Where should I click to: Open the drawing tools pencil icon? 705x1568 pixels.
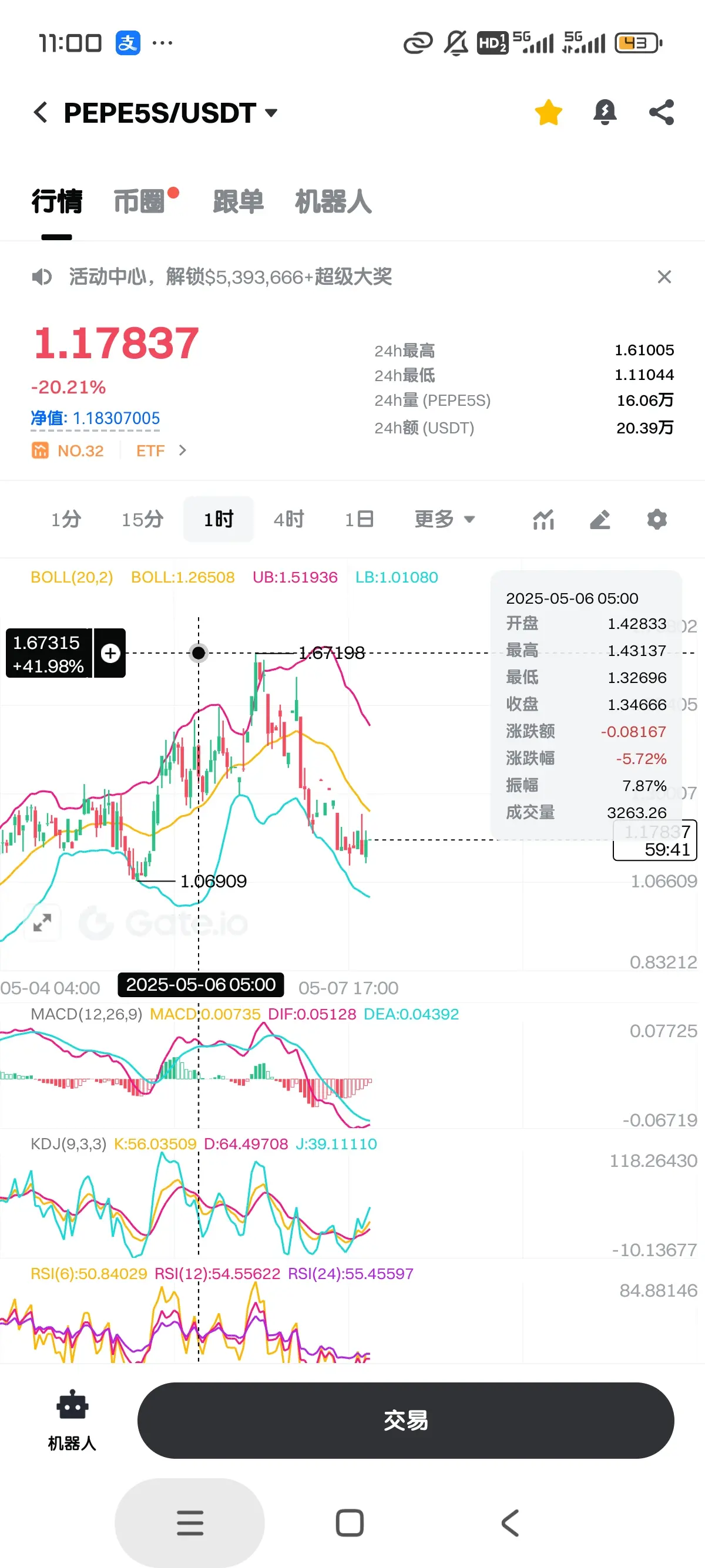[600, 519]
